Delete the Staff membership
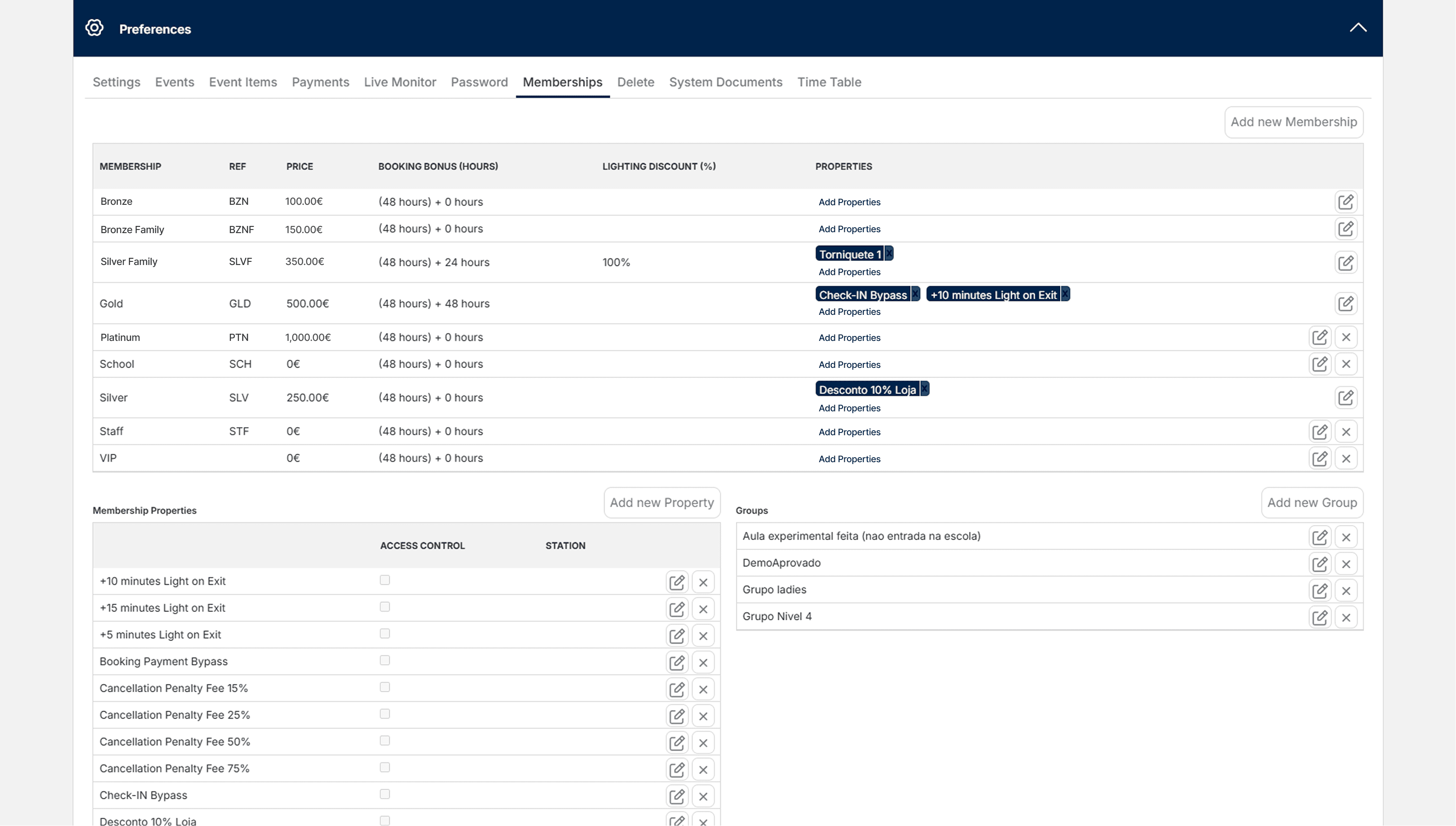 pyautogui.click(x=1346, y=432)
